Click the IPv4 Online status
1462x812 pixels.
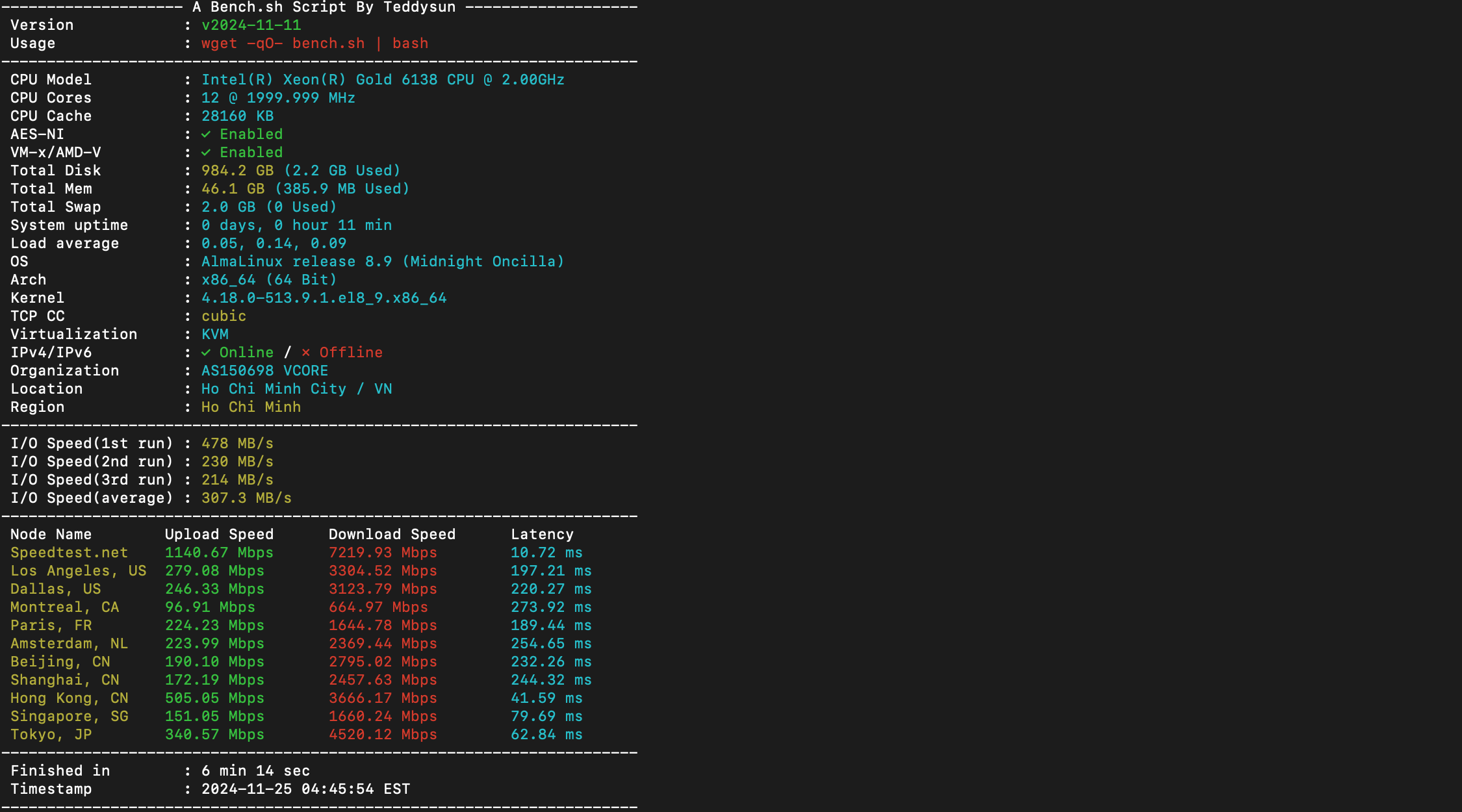point(237,352)
